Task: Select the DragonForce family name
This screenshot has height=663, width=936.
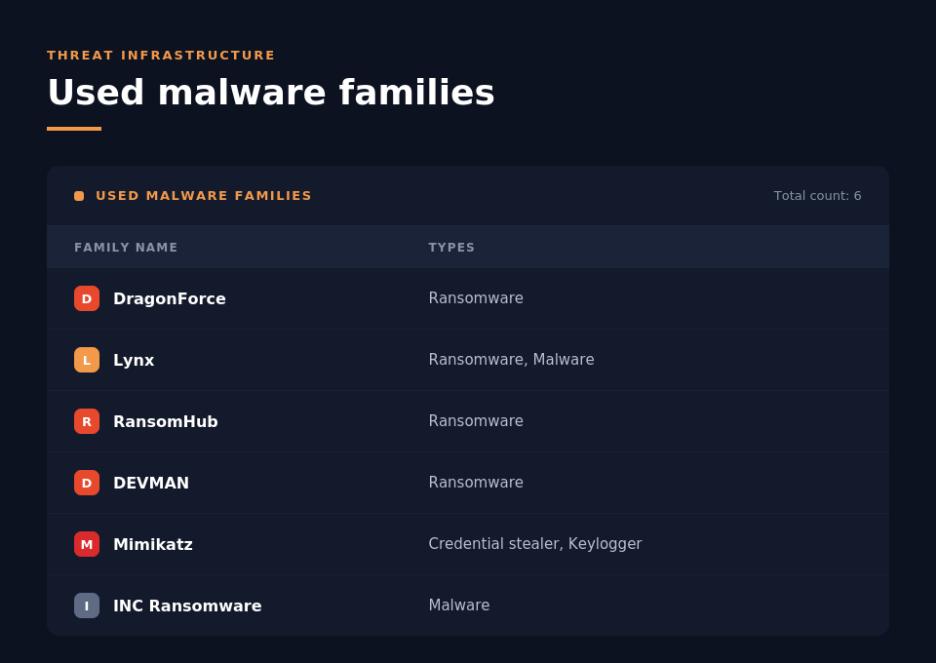Action: (x=170, y=298)
